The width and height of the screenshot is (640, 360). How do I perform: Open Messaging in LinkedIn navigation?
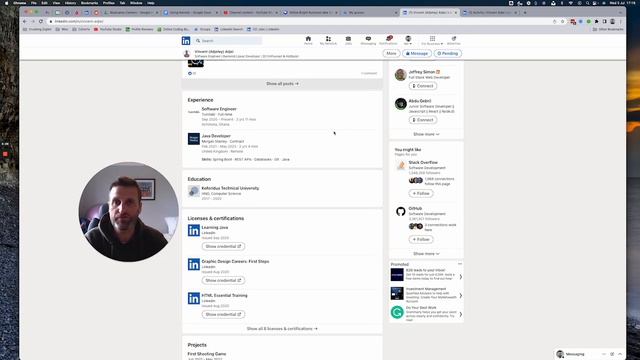(368, 40)
